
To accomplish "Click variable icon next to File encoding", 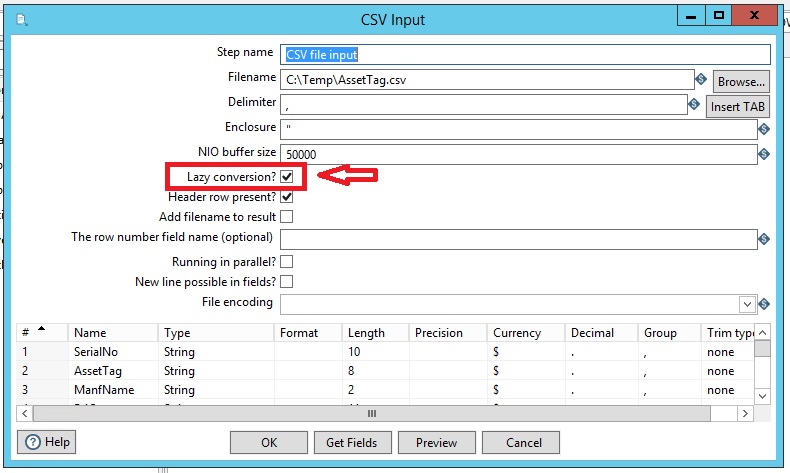I will click(x=764, y=304).
